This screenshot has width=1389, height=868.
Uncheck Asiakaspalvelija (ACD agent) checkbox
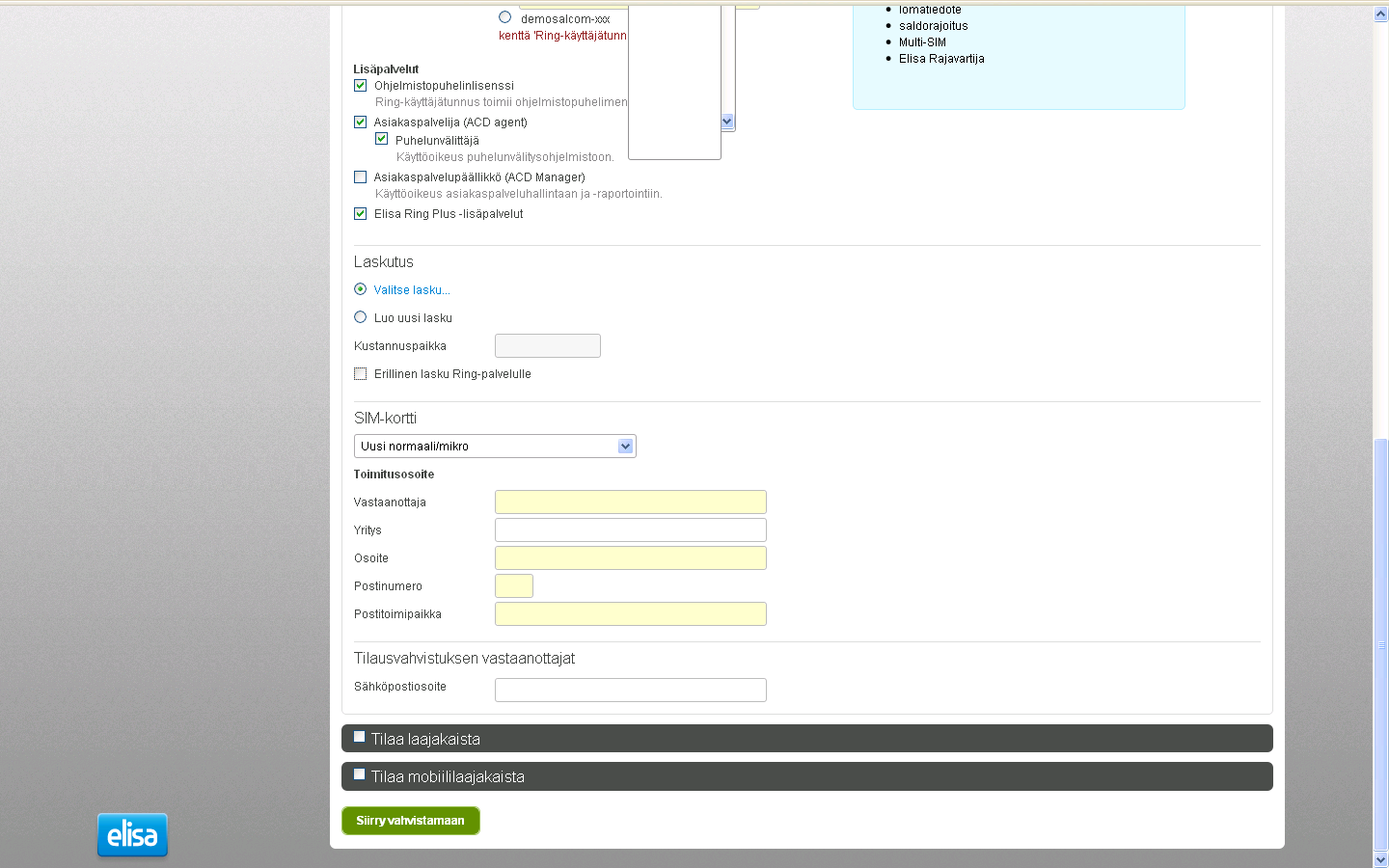360,122
